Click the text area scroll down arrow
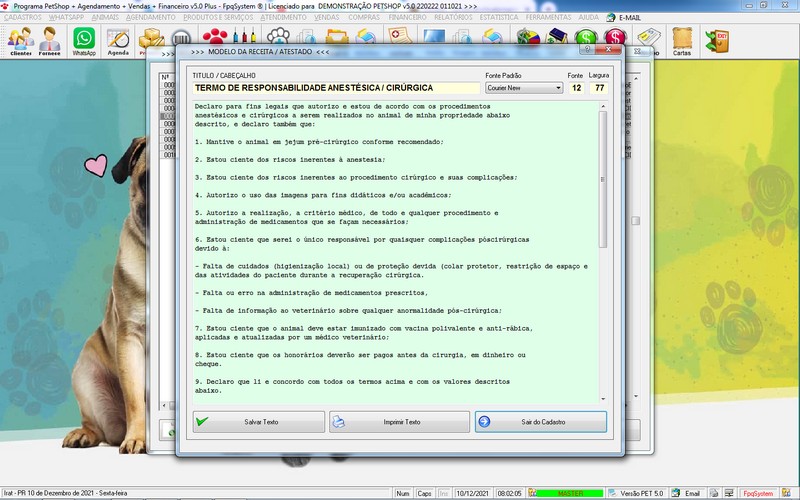The image size is (800, 500). tap(603, 399)
